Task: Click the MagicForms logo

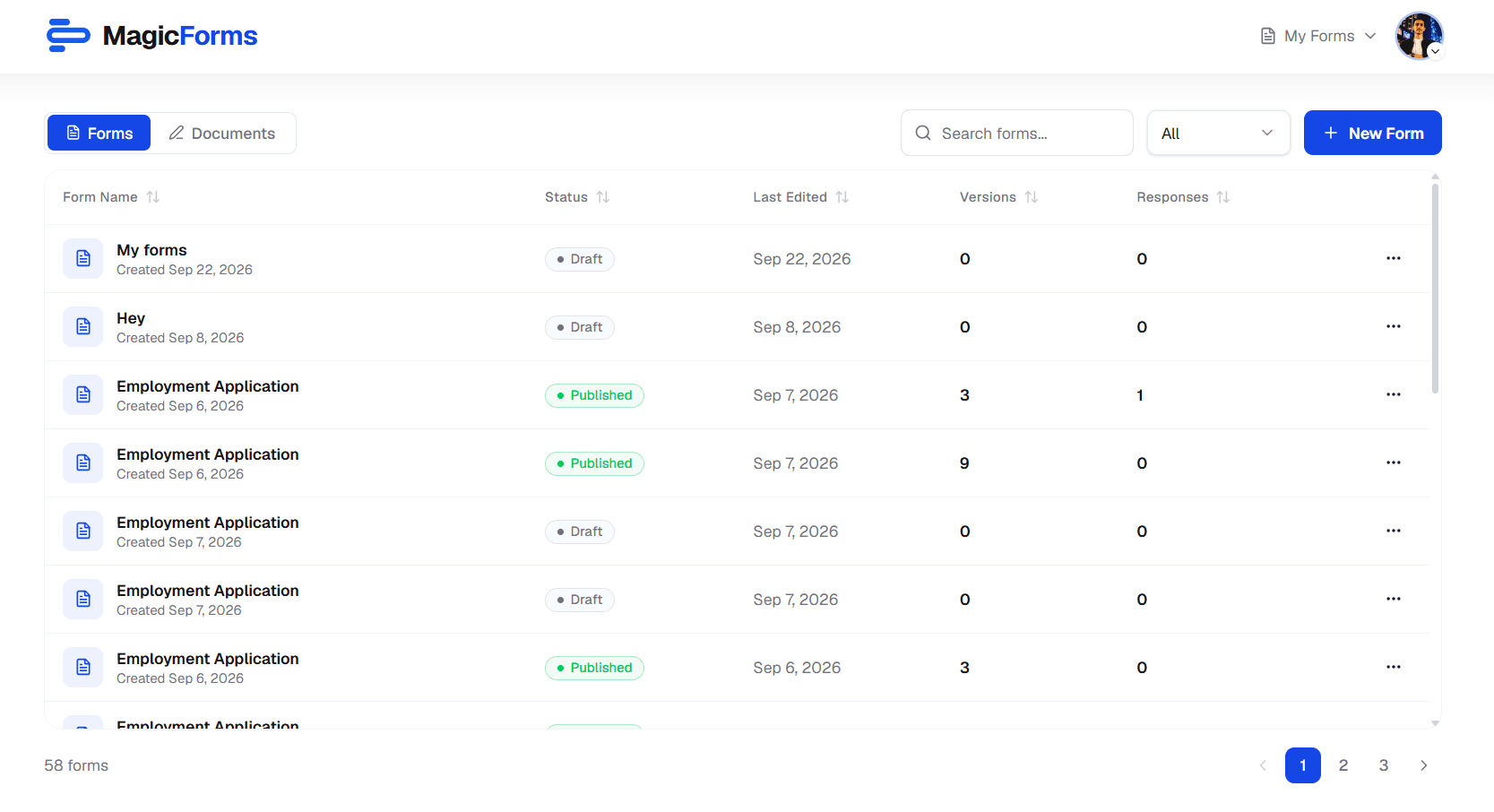Action: pos(152,36)
